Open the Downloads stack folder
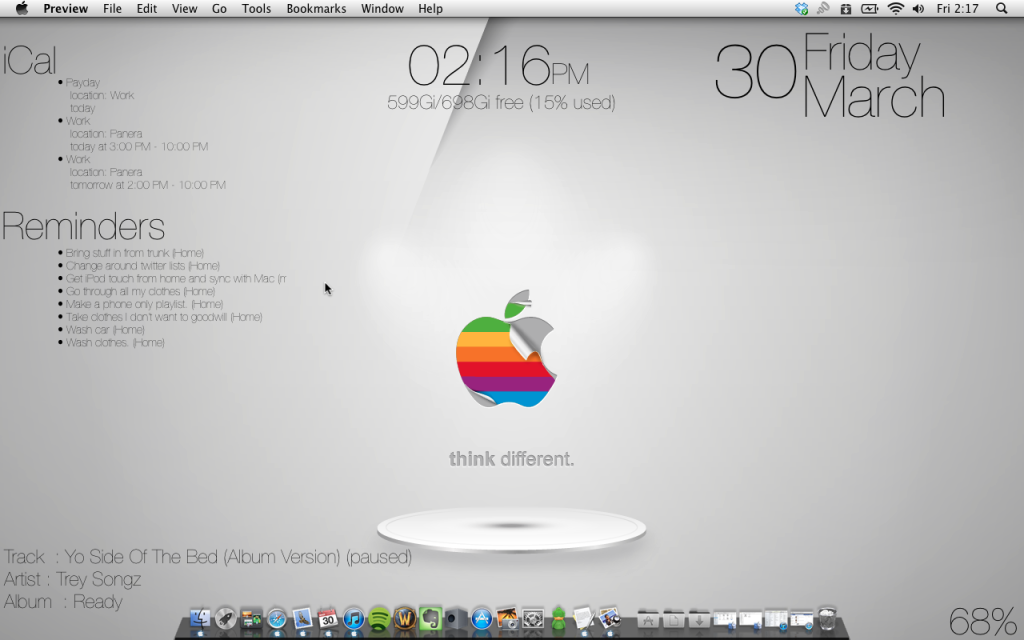Screen dimensions: 1024x640 (700, 620)
